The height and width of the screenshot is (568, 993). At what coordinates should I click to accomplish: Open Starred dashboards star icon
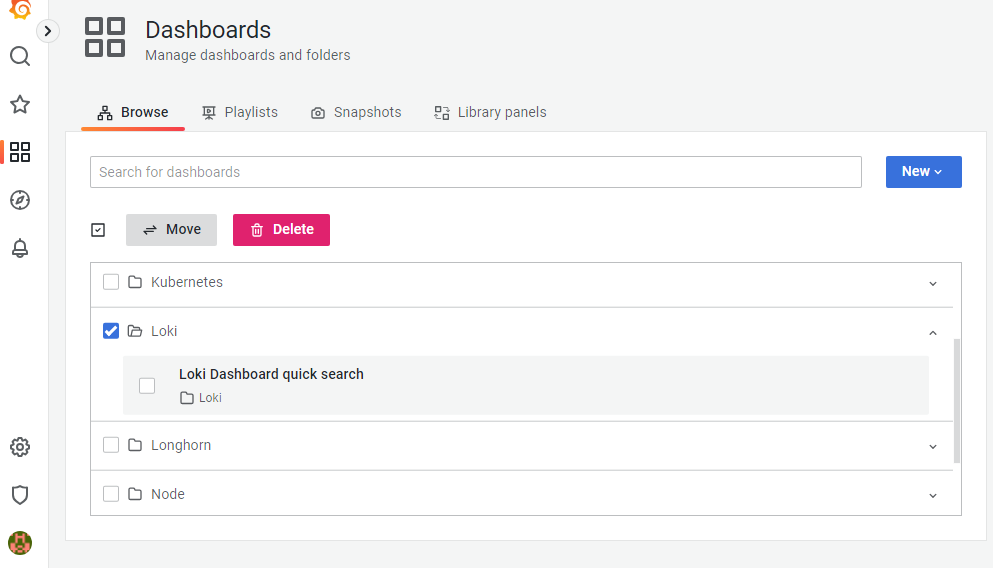(20, 104)
